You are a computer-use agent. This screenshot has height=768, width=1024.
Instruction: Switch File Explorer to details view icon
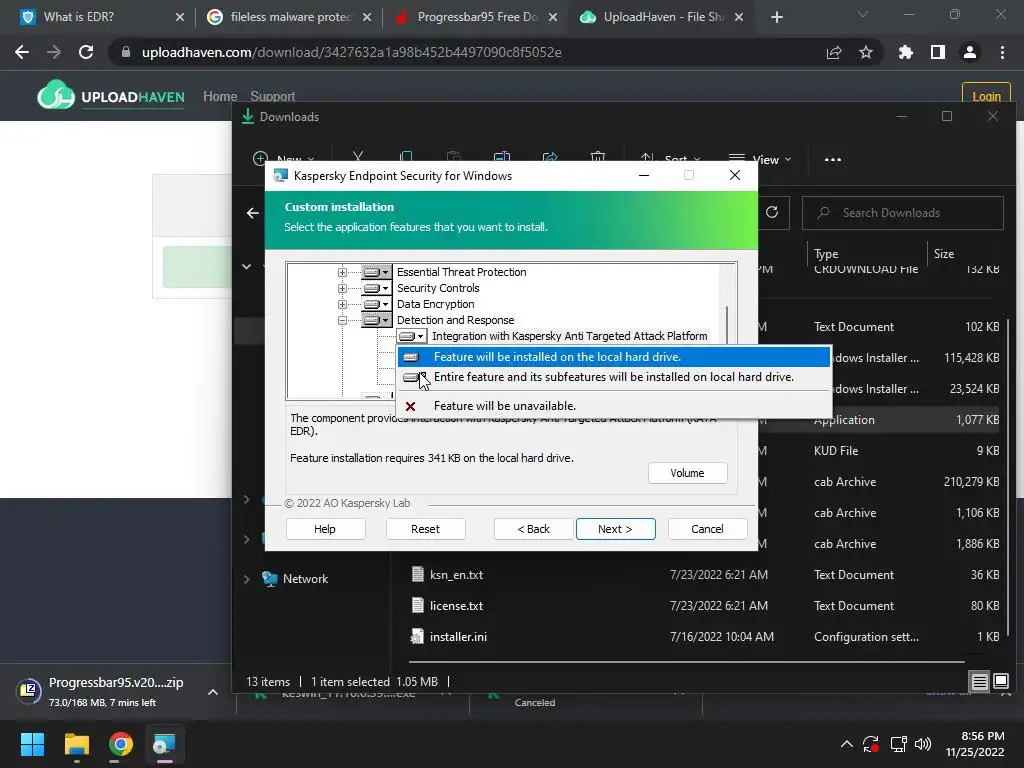point(980,682)
